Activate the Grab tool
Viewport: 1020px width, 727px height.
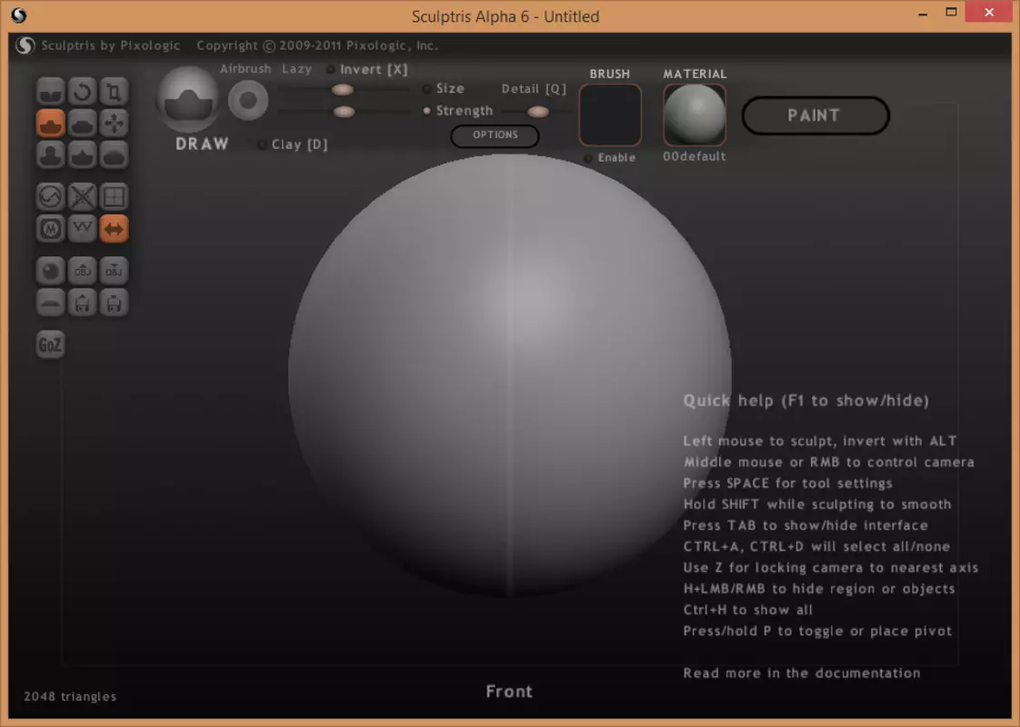(114, 122)
